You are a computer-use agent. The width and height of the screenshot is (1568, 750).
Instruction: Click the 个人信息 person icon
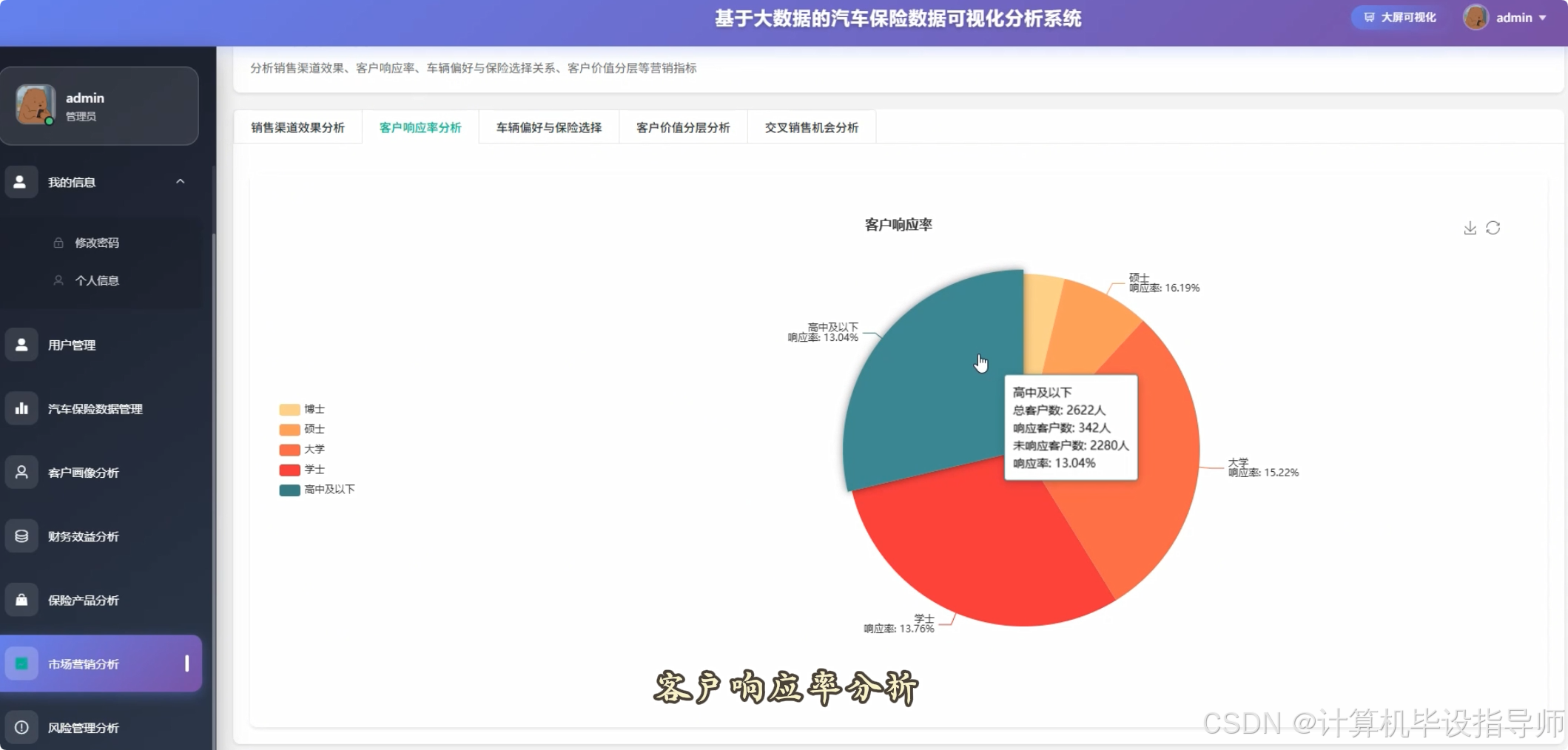(58, 280)
